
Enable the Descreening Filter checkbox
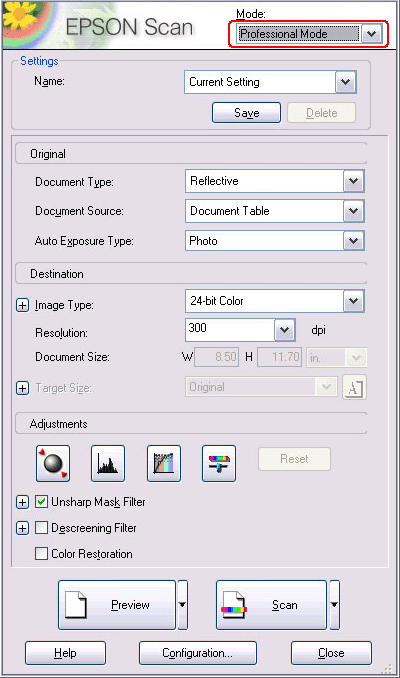[x=42, y=528]
